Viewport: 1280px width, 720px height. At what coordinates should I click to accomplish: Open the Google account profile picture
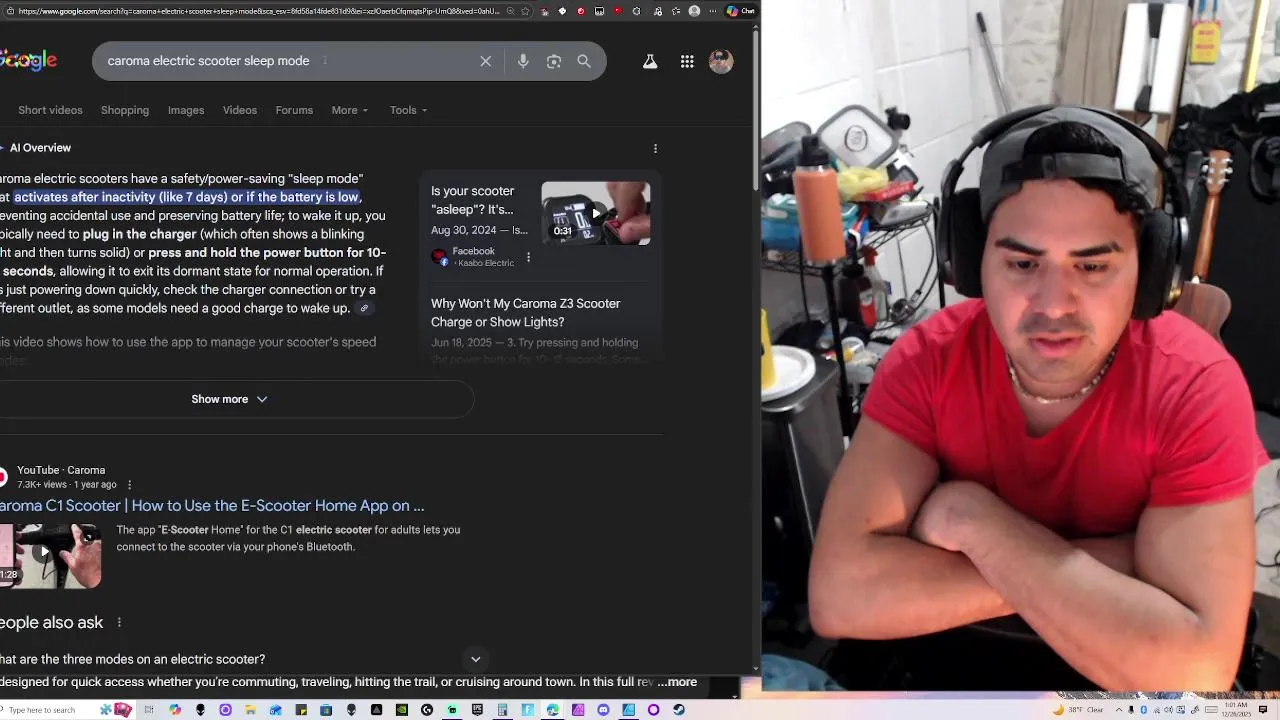pyautogui.click(x=721, y=61)
